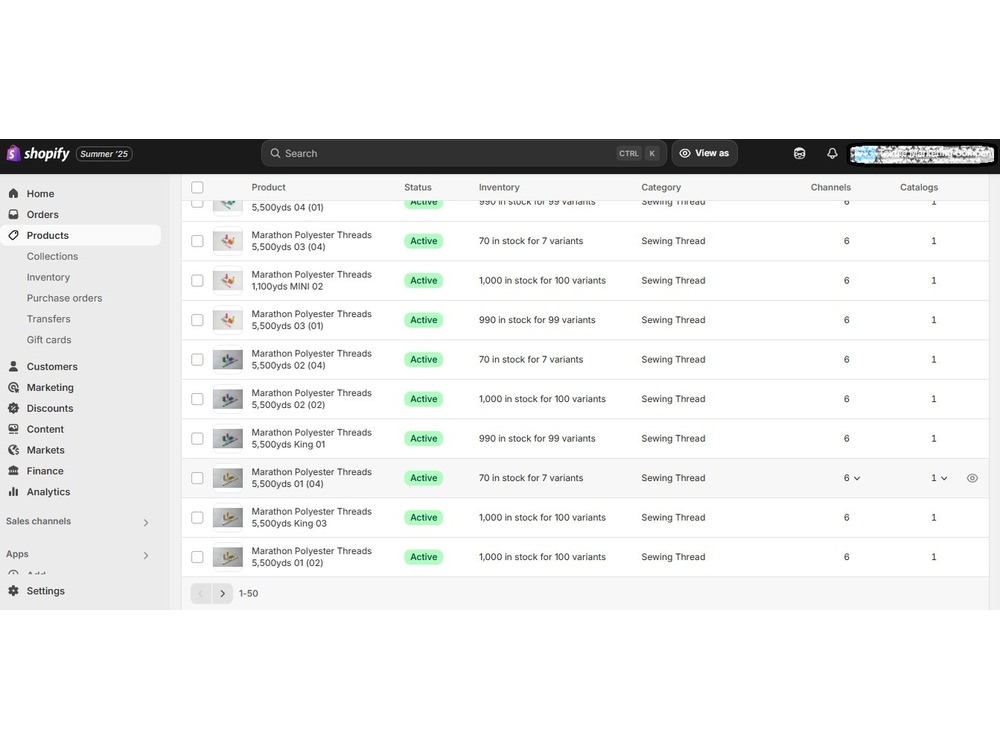Open Purchase orders page

pos(64,298)
